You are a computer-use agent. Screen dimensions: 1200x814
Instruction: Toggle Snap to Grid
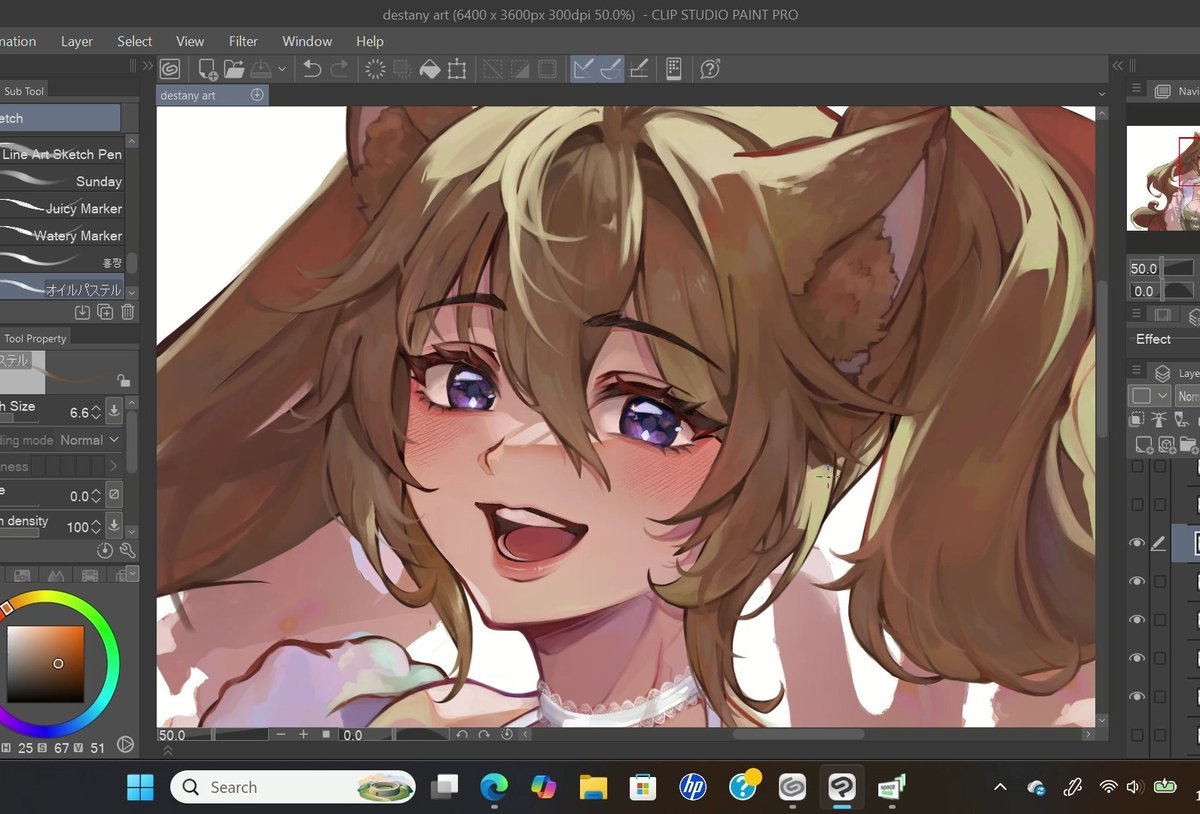pyautogui.click(x=639, y=69)
